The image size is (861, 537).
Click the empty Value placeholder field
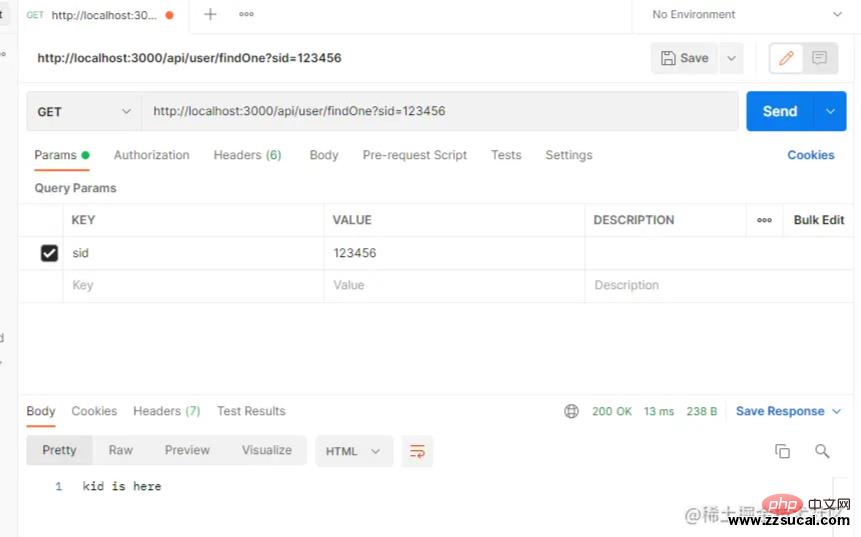coord(454,286)
